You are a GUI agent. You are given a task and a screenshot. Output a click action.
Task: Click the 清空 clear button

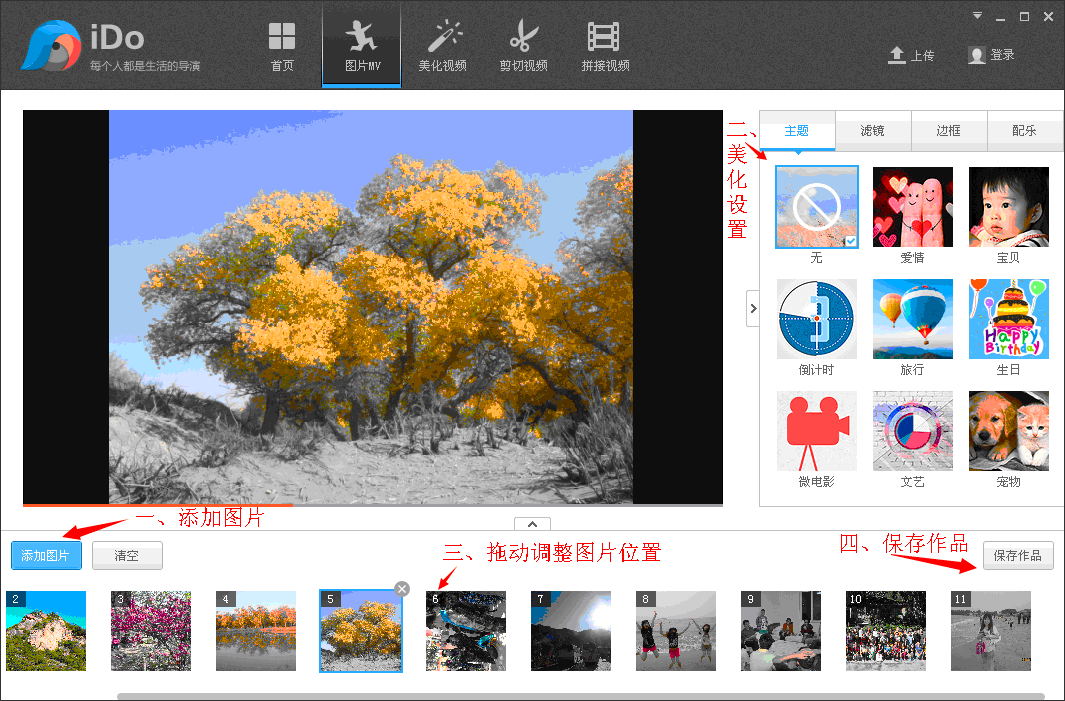click(127, 555)
